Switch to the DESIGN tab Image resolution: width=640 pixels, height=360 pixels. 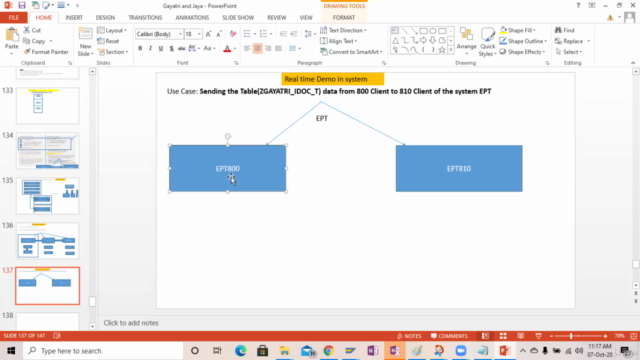pos(105,18)
